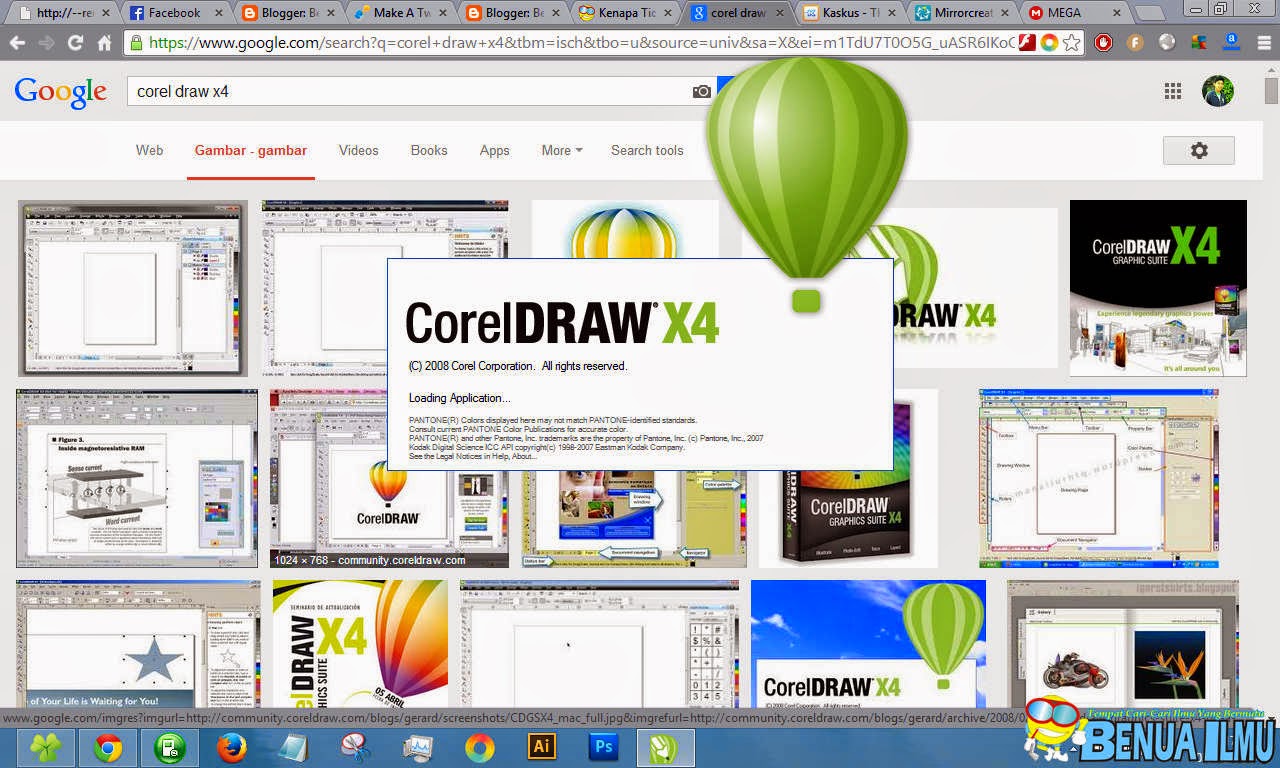The height and width of the screenshot is (768, 1280).
Task: Open the motorcycle and flower gallery thumbnail
Action: [1123, 645]
